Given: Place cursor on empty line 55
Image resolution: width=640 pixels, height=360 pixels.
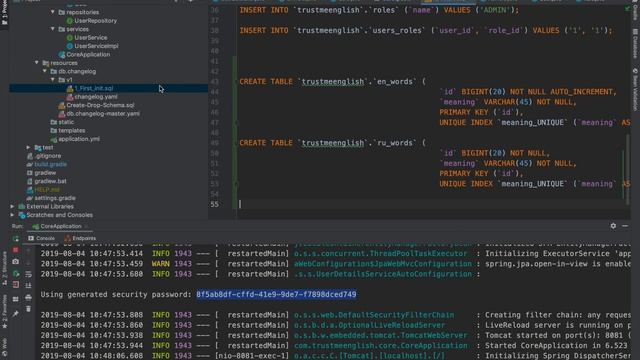Looking at the screenshot, I should click(433, 204).
